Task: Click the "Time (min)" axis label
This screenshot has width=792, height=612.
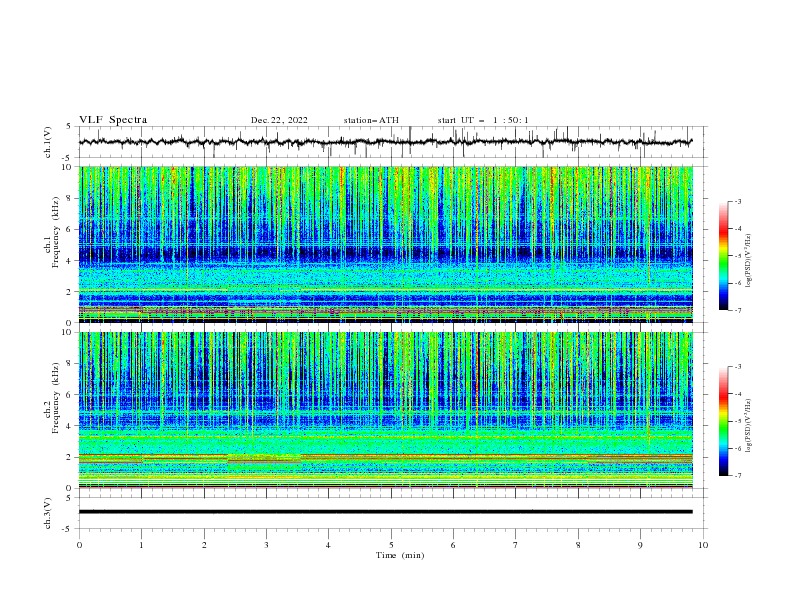Action: [400, 555]
